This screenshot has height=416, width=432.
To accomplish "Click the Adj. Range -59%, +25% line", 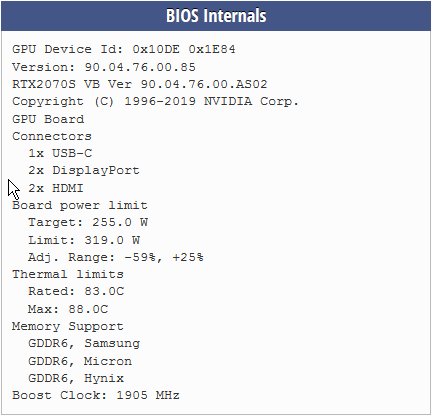I will pyautogui.click(x=116, y=258).
